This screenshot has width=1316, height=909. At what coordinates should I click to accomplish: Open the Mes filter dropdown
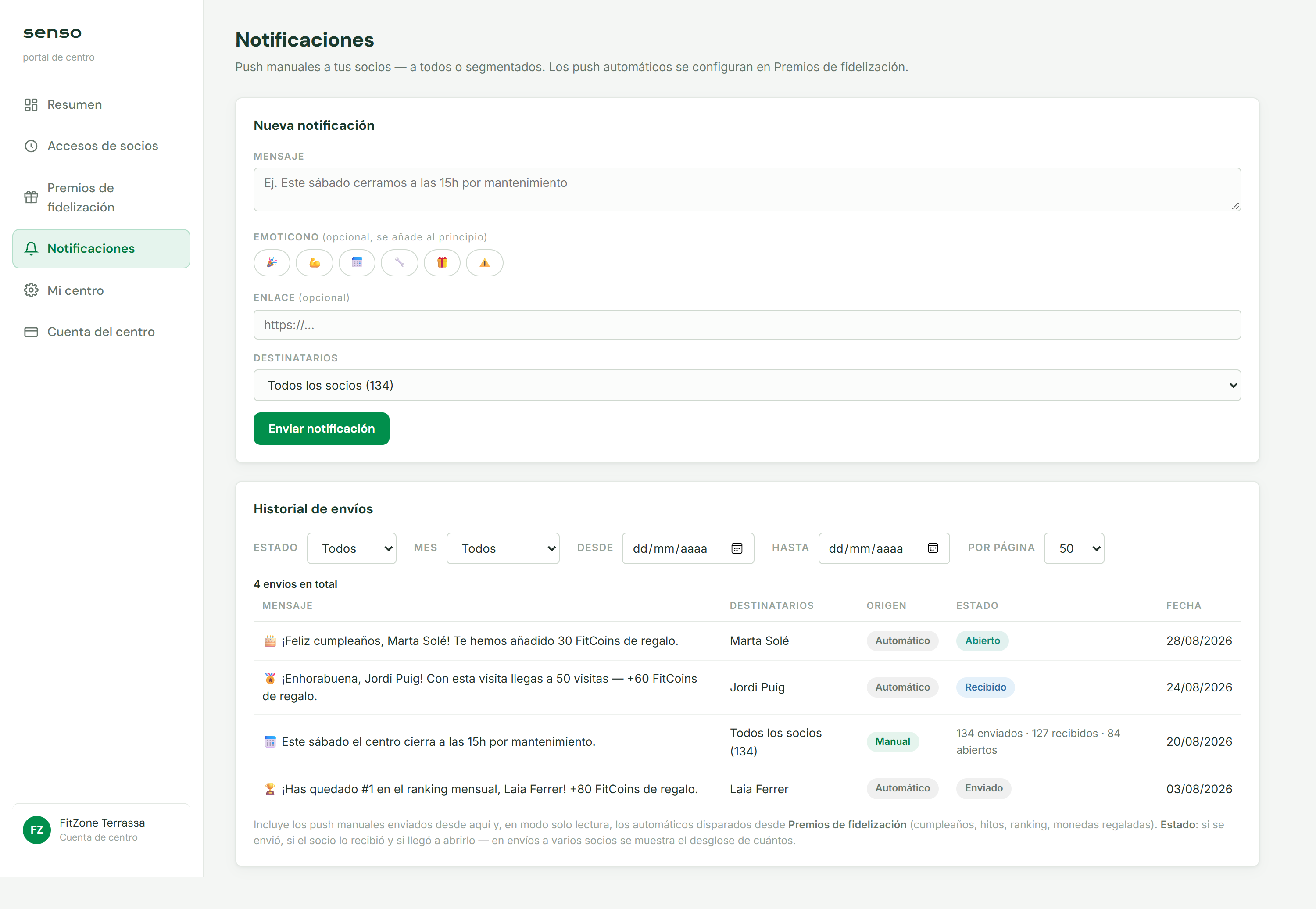(x=504, y=548)
